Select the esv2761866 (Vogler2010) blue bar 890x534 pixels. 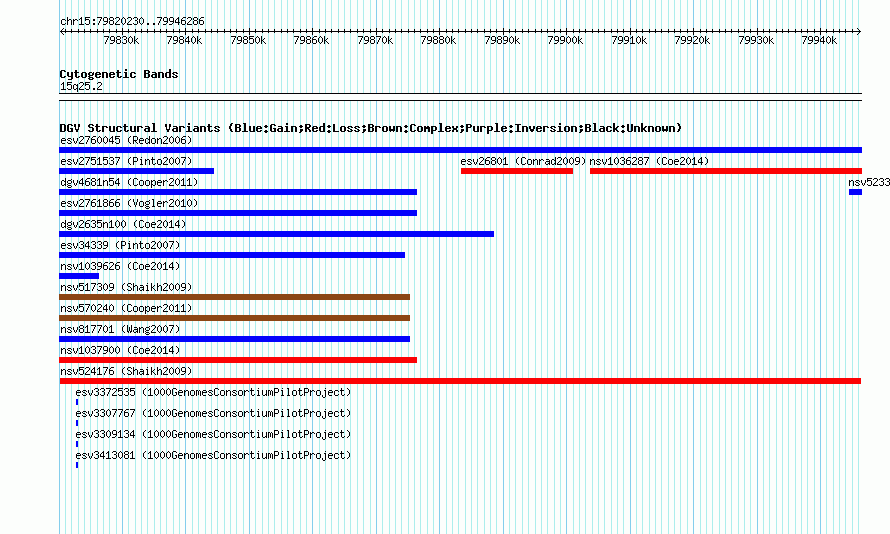[238, 213]
